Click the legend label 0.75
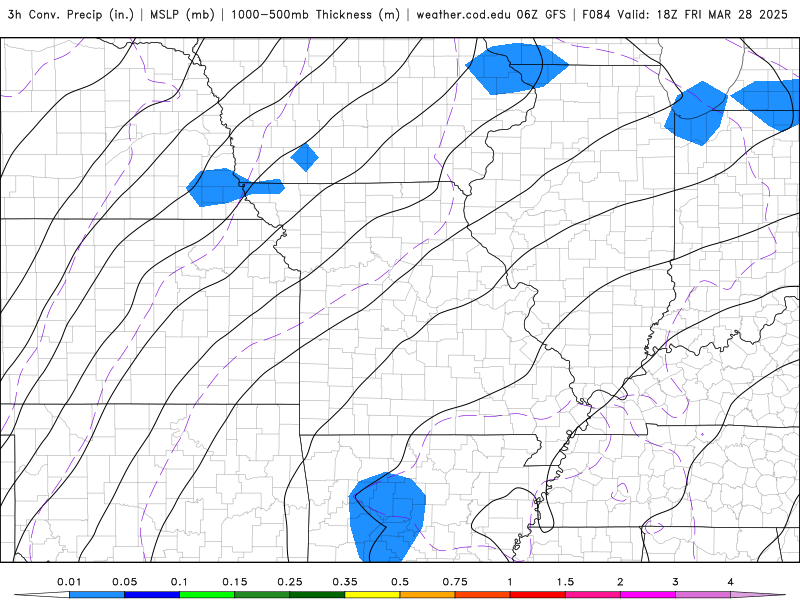800x600 pixels. [455, 582]
